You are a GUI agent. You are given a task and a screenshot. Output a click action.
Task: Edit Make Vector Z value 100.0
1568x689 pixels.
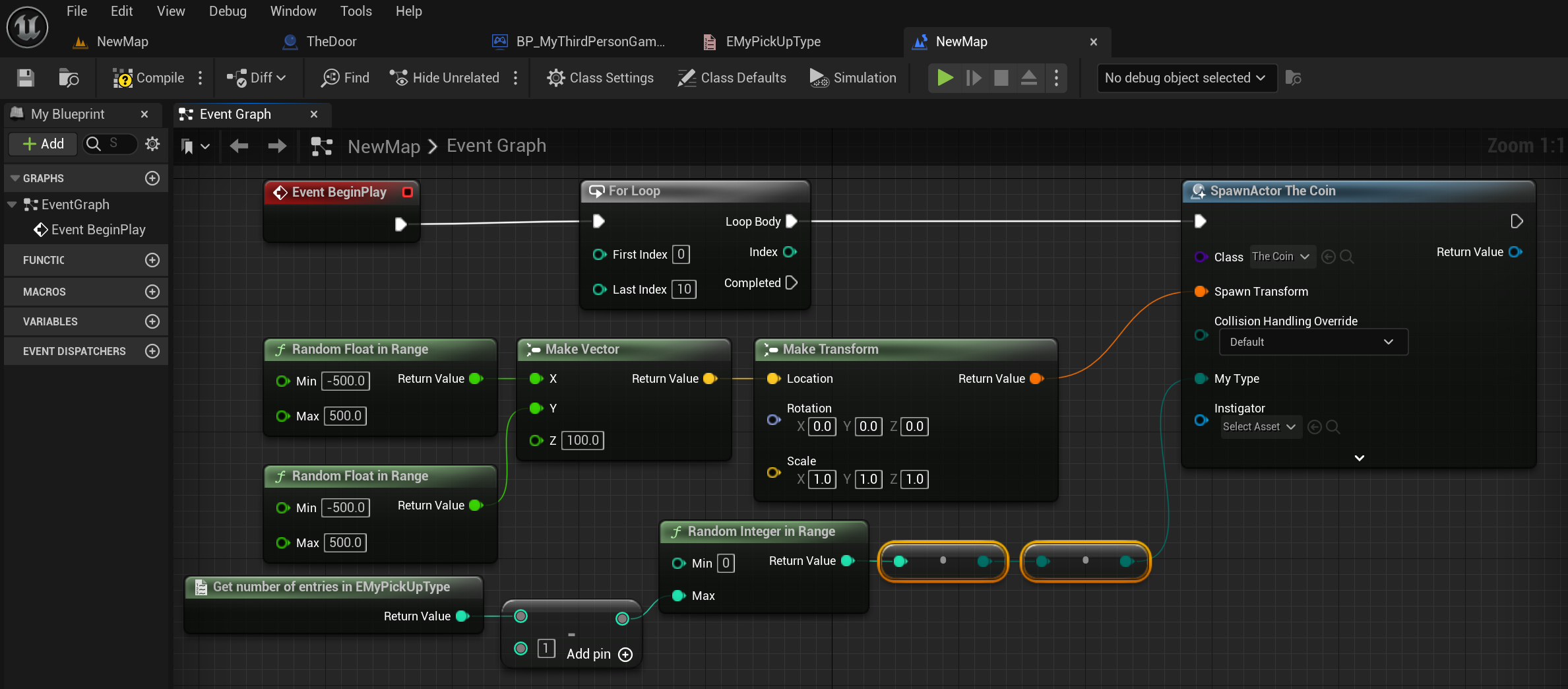coord(582,440)
